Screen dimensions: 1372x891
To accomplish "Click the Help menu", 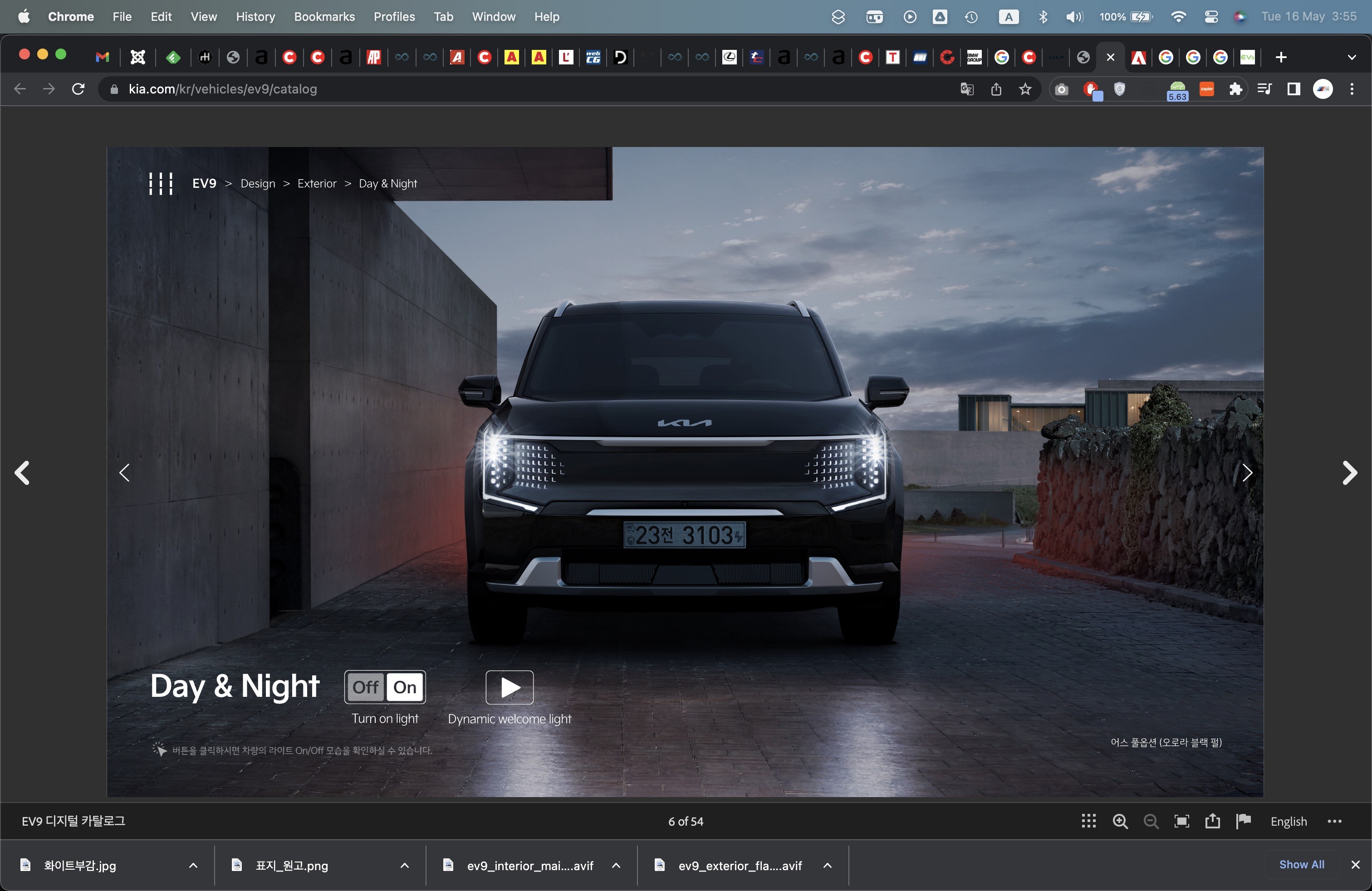I will click(547, 17).
